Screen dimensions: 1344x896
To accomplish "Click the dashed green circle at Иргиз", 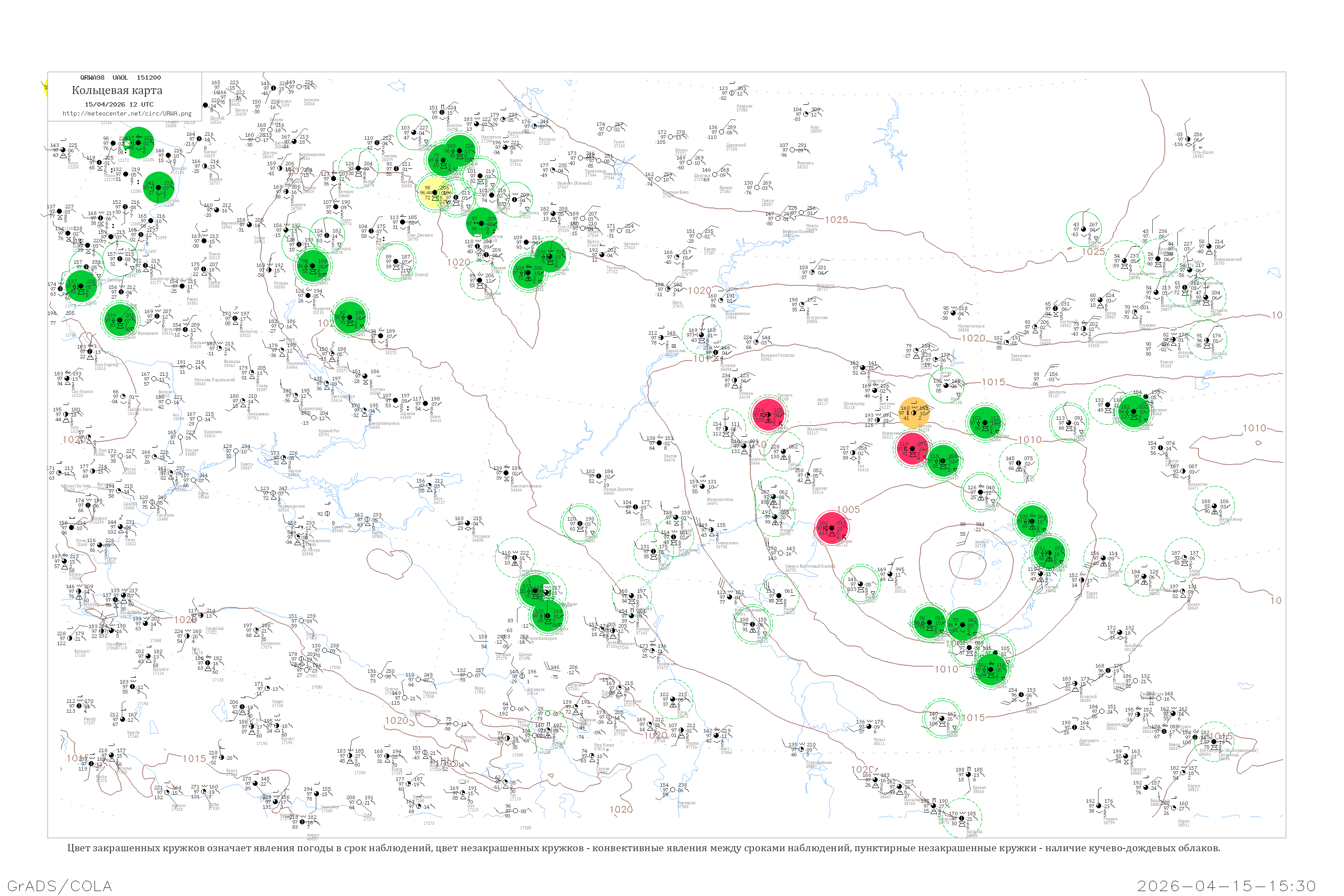I will pyautogui.click(x=1019, y=462).
